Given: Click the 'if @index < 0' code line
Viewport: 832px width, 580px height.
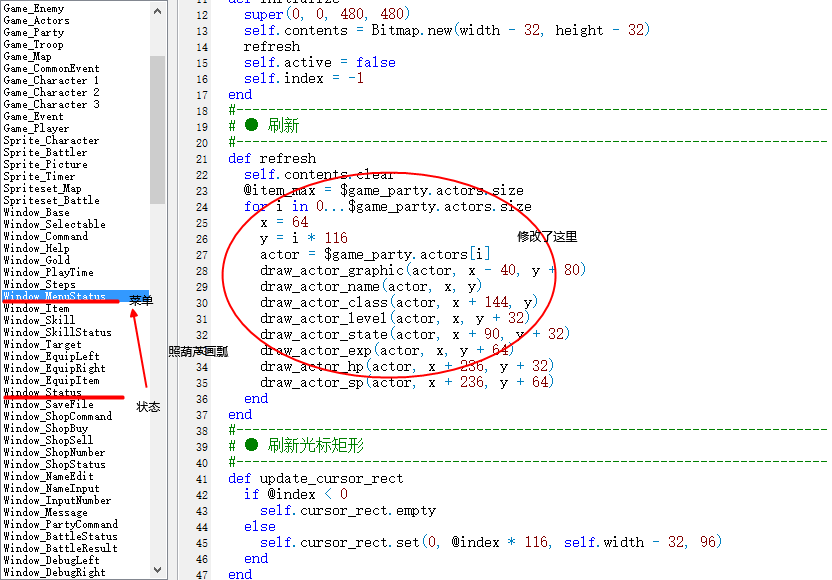Looking at the screenshot, I should (x=296, y=495).
